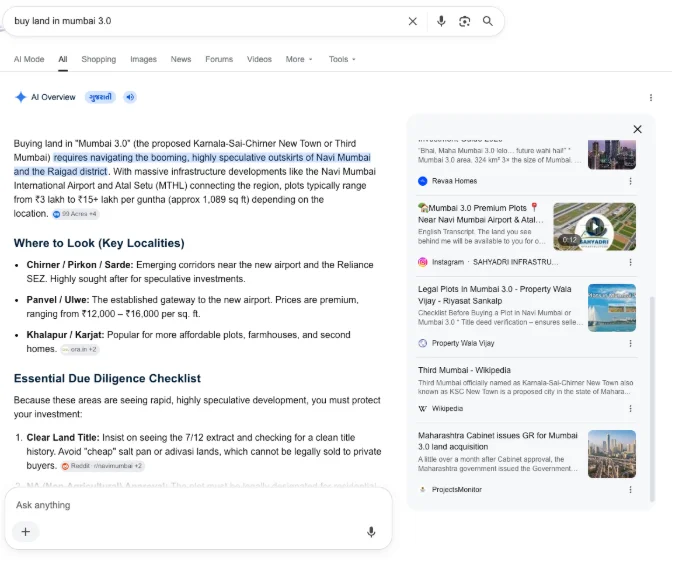Switch AI Overview to Gujarati language

click(x=100, y=97)
